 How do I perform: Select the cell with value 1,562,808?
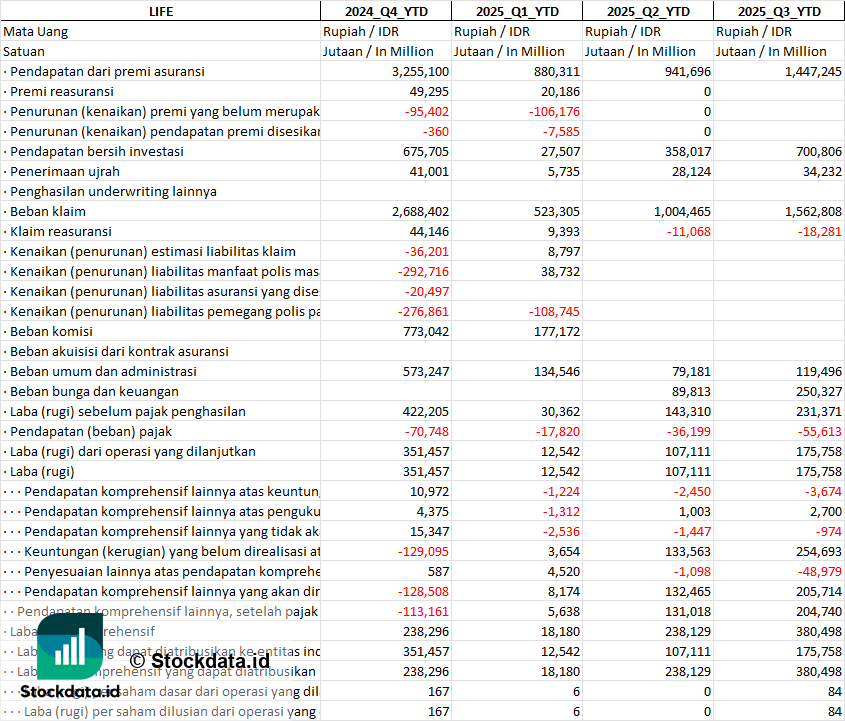tap(779, 211)
